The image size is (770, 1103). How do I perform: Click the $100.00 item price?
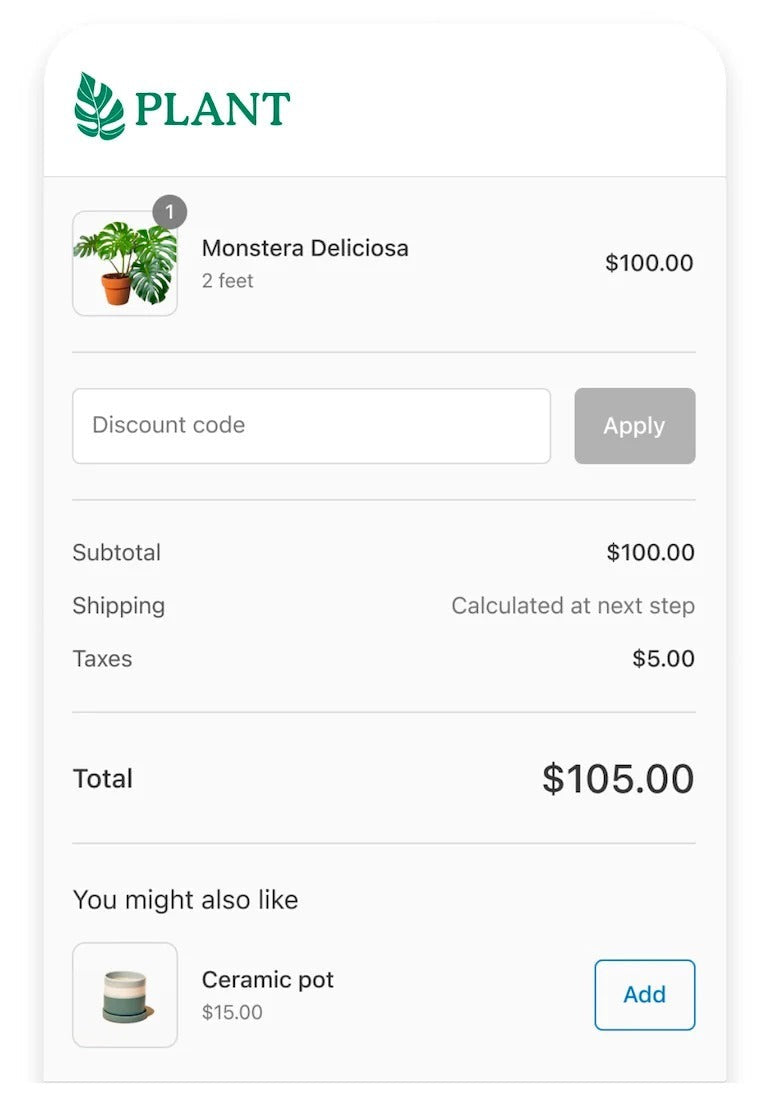point(649,263)
